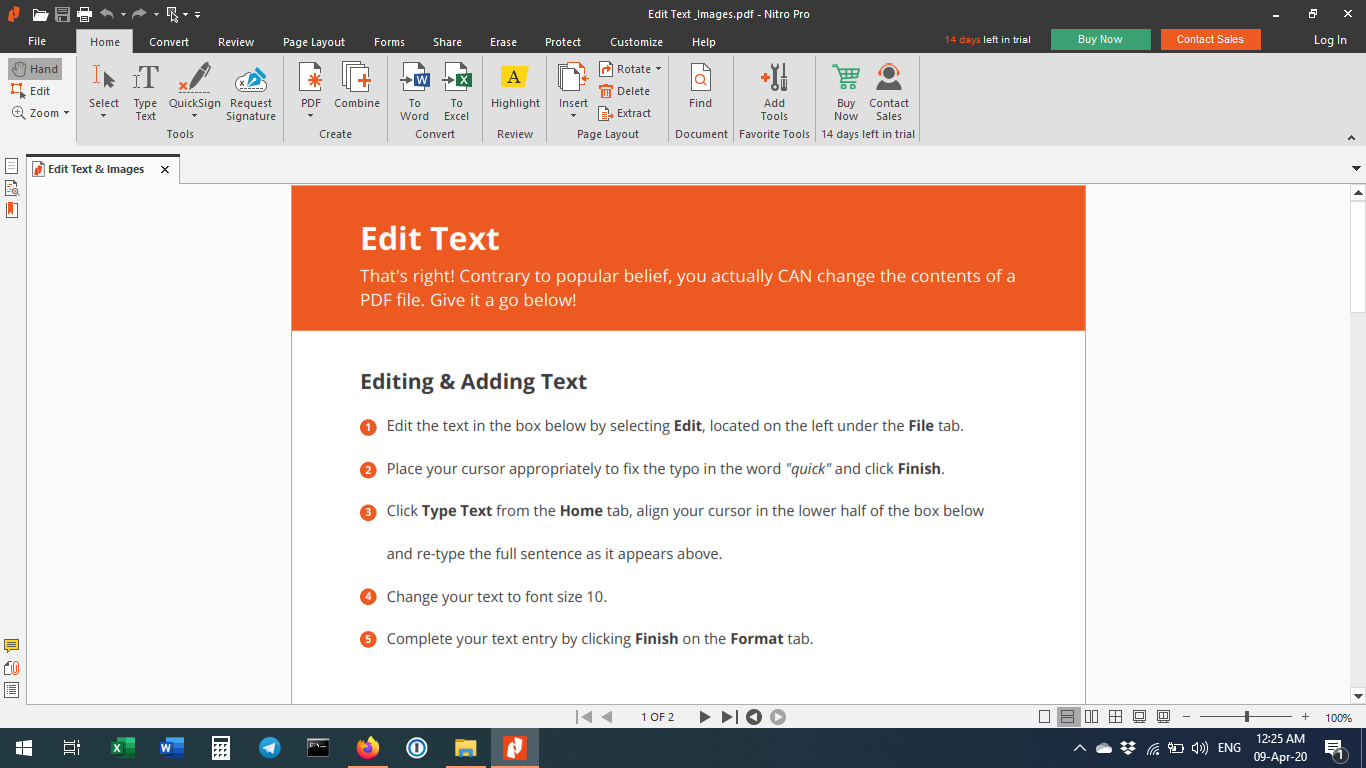Select the Highlight tool

514,90
